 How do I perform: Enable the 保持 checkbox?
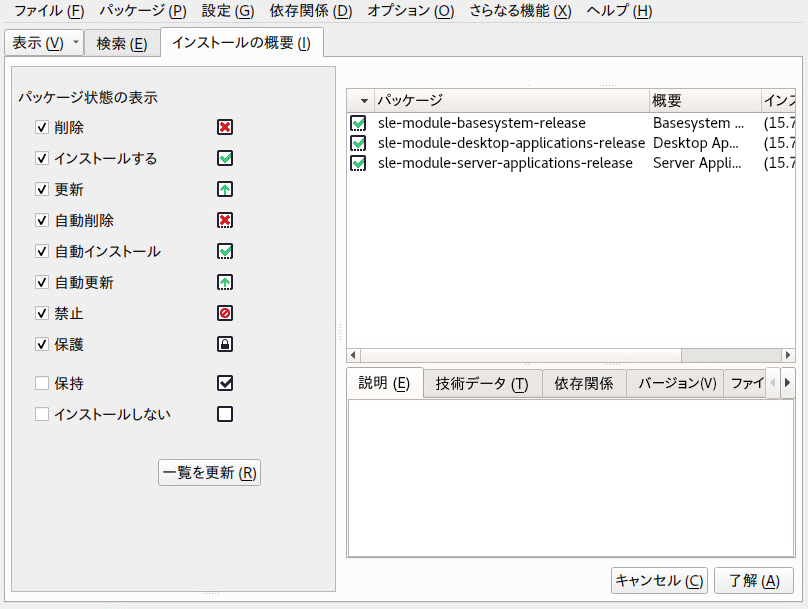click(x=42, y=383)
